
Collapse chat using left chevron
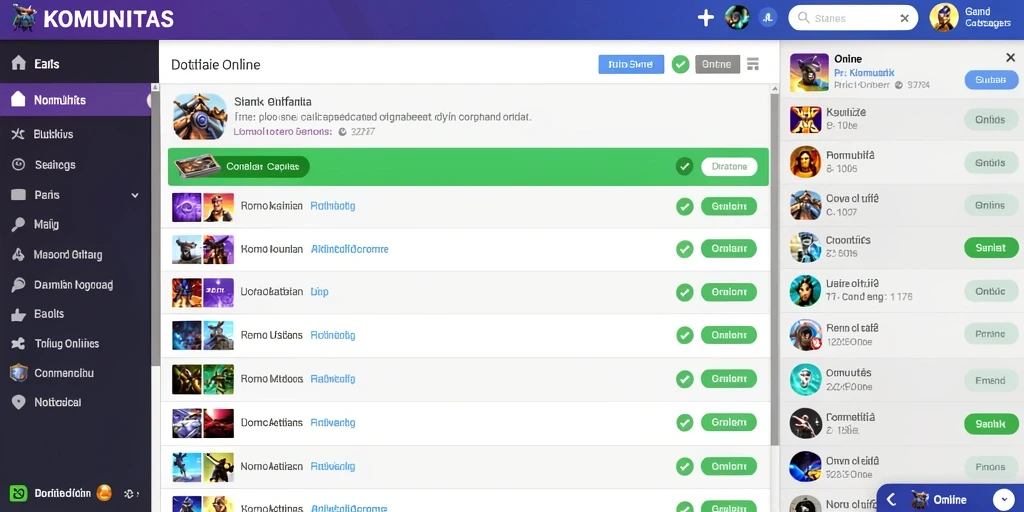[x=891, y=500]
